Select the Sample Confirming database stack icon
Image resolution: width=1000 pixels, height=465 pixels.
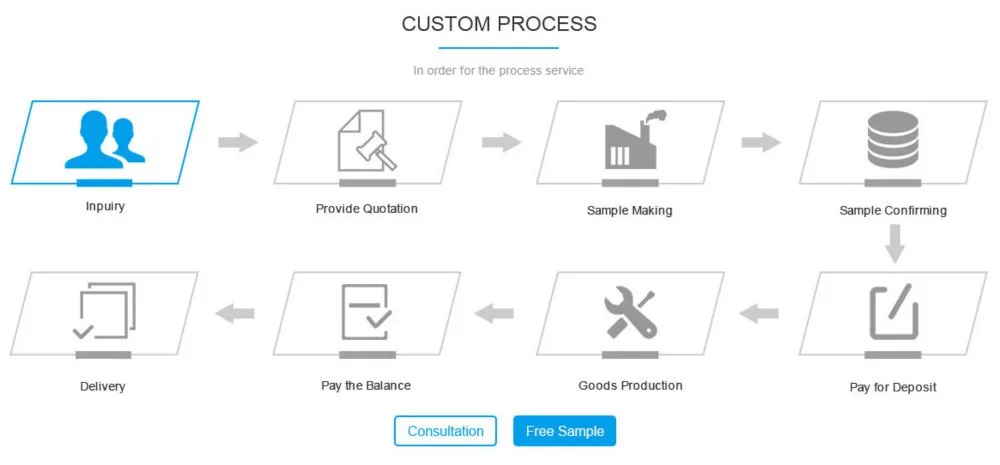point(893,140)
